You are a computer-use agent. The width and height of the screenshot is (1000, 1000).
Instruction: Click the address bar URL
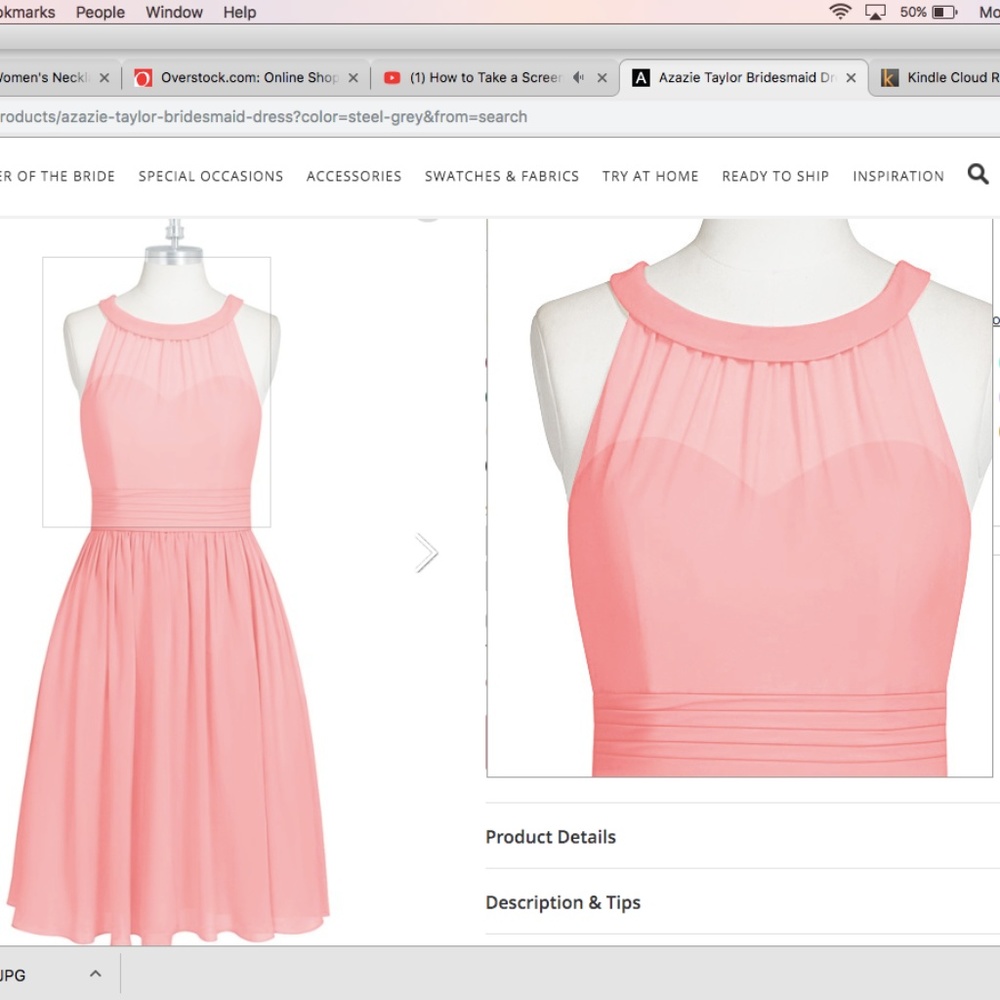[263, 117]
